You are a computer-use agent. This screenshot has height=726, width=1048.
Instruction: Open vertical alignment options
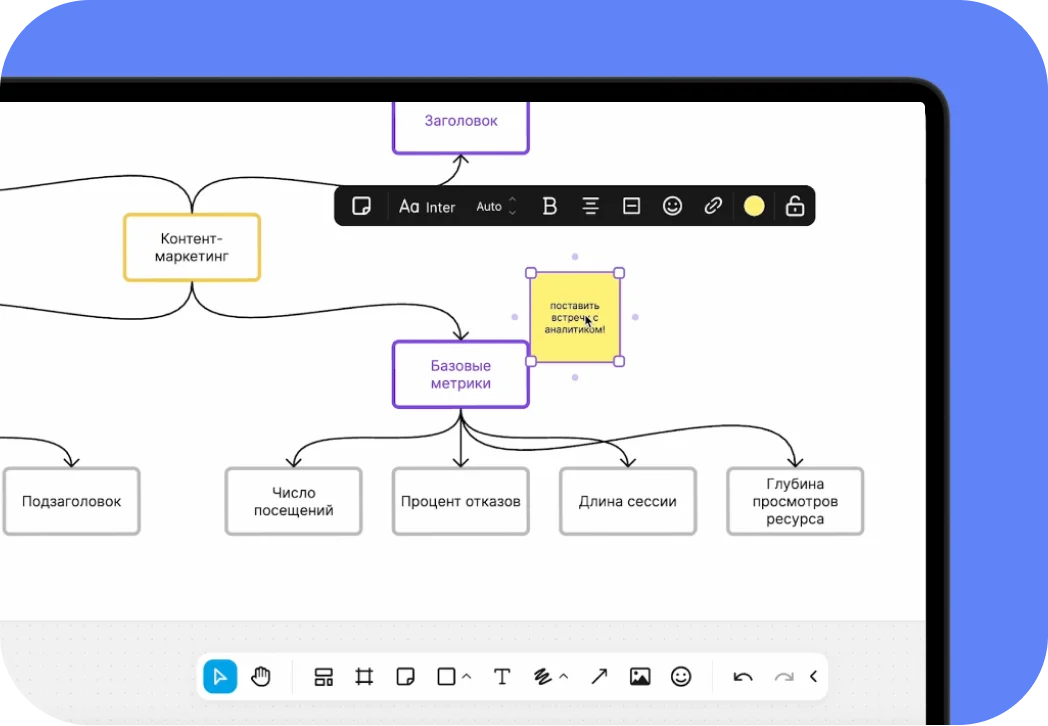pyautogui.click(x=632, y=206)
